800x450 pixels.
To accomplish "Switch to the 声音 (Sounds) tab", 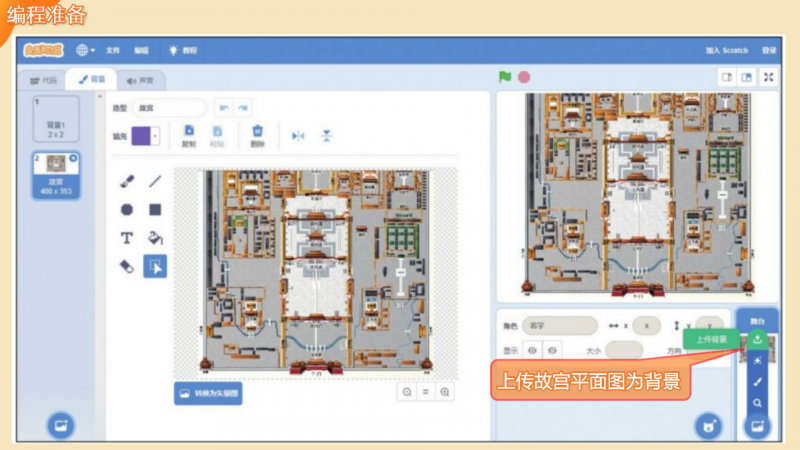I will (140, 81).
